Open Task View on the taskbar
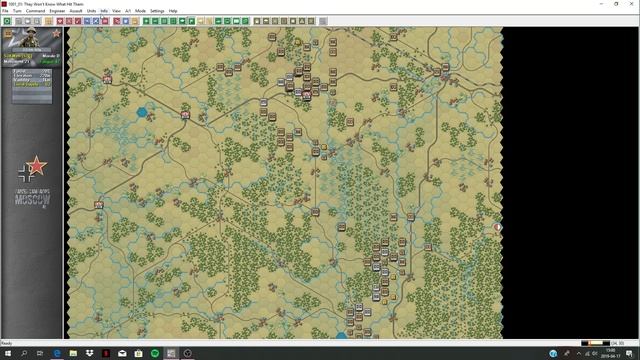The width and height of the screenshot is (640, 360). coord(40,353)
